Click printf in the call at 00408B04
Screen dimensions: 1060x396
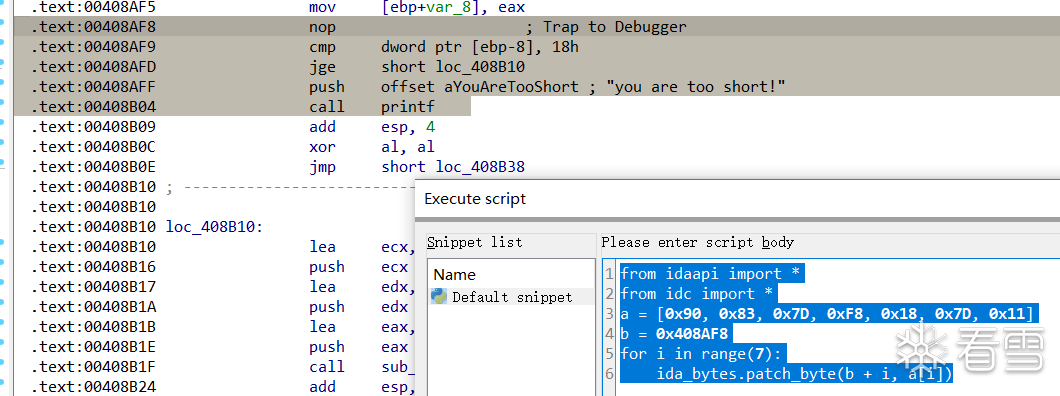click(x=408, y=107)
